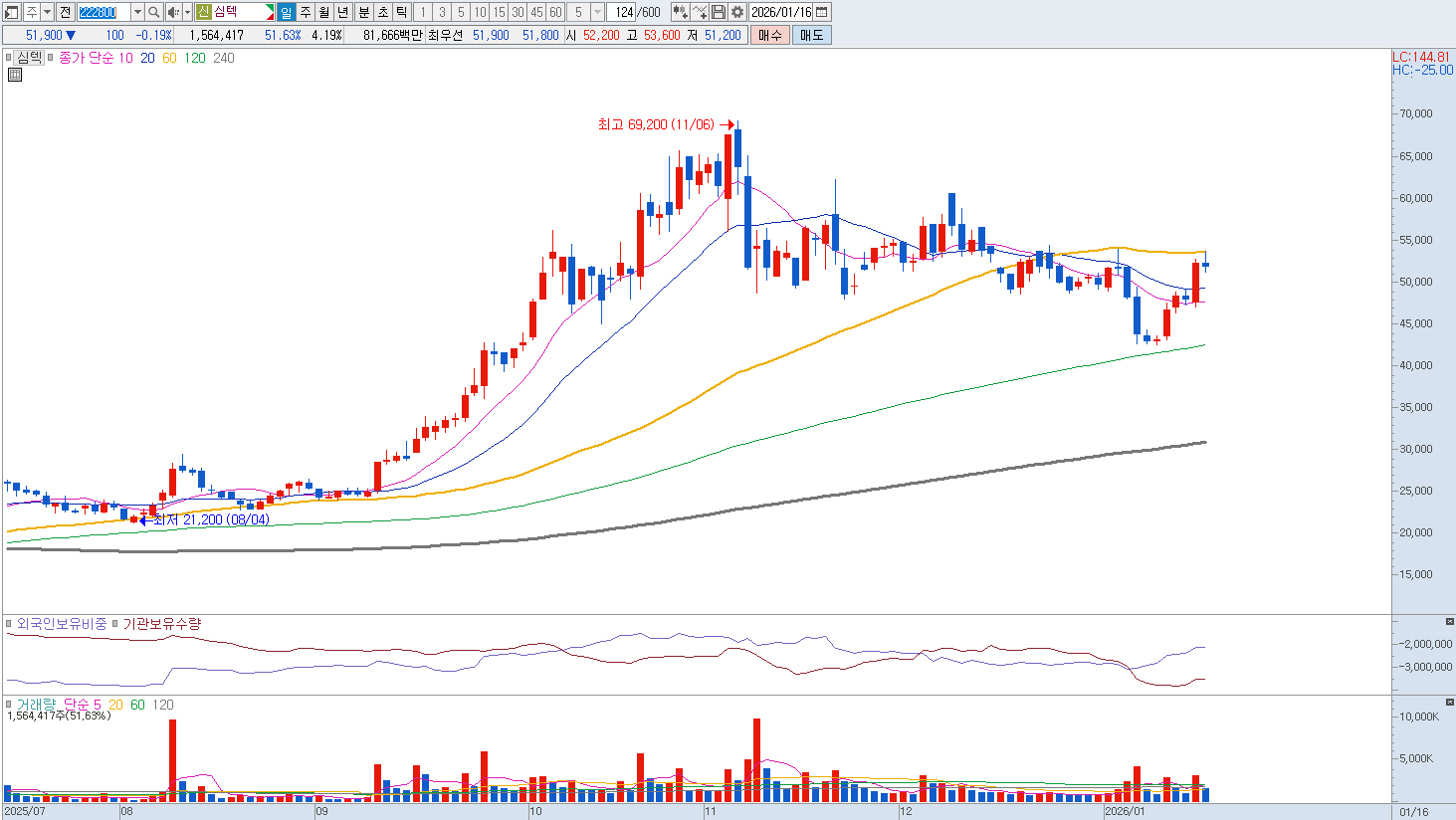Click the line chart tool icon

[700, 12]
